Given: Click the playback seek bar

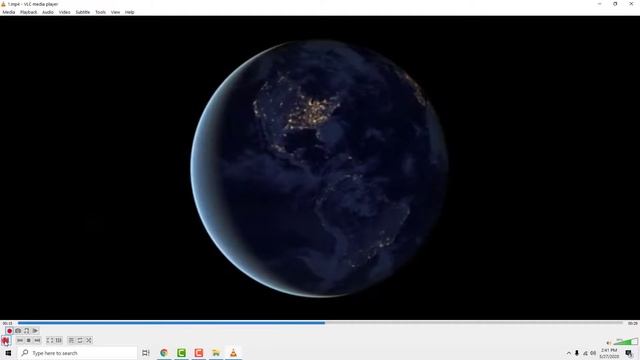Looking at the screenshot, I should [320, 323].
